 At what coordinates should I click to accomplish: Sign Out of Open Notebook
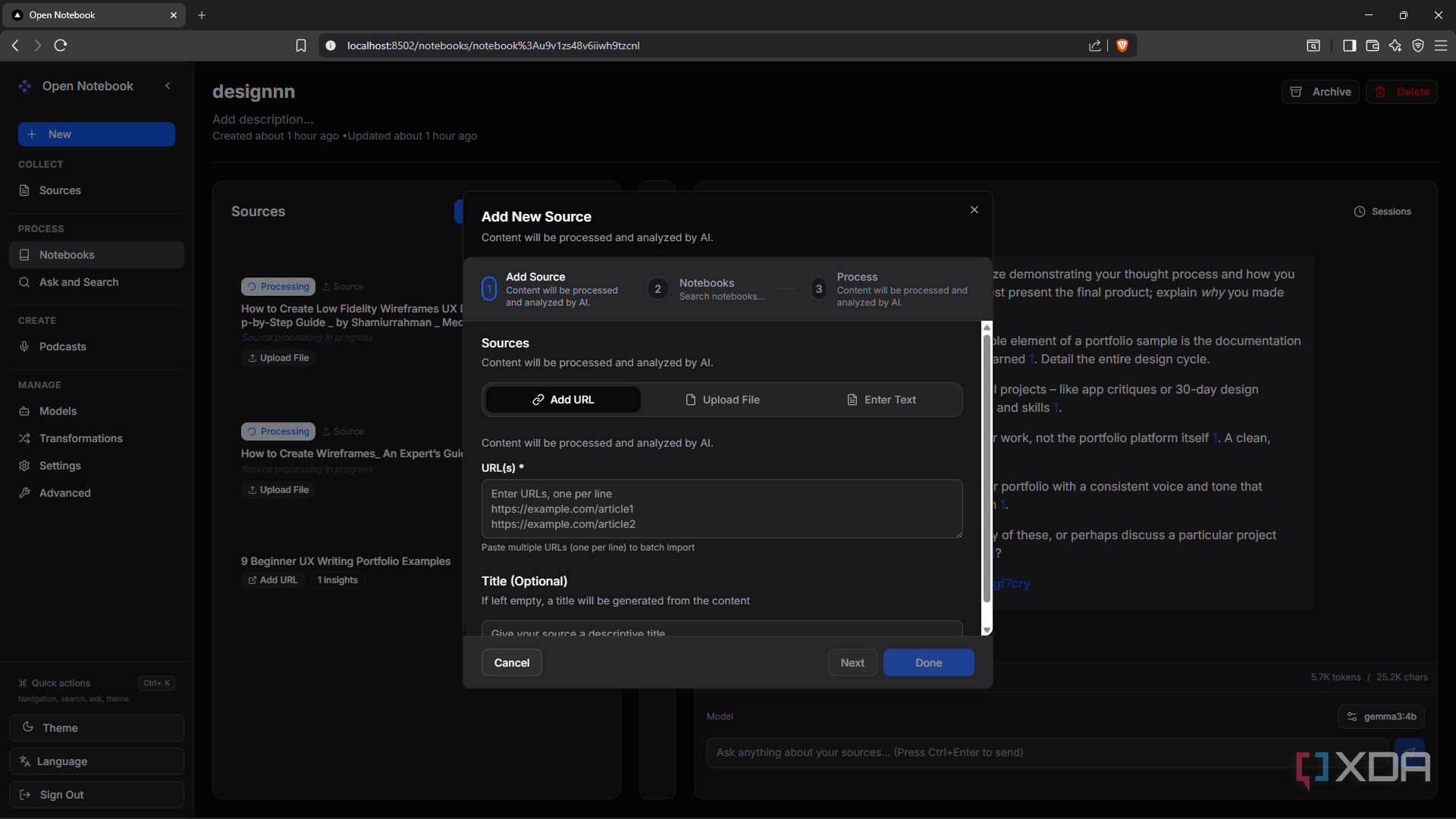coord(96,795)
